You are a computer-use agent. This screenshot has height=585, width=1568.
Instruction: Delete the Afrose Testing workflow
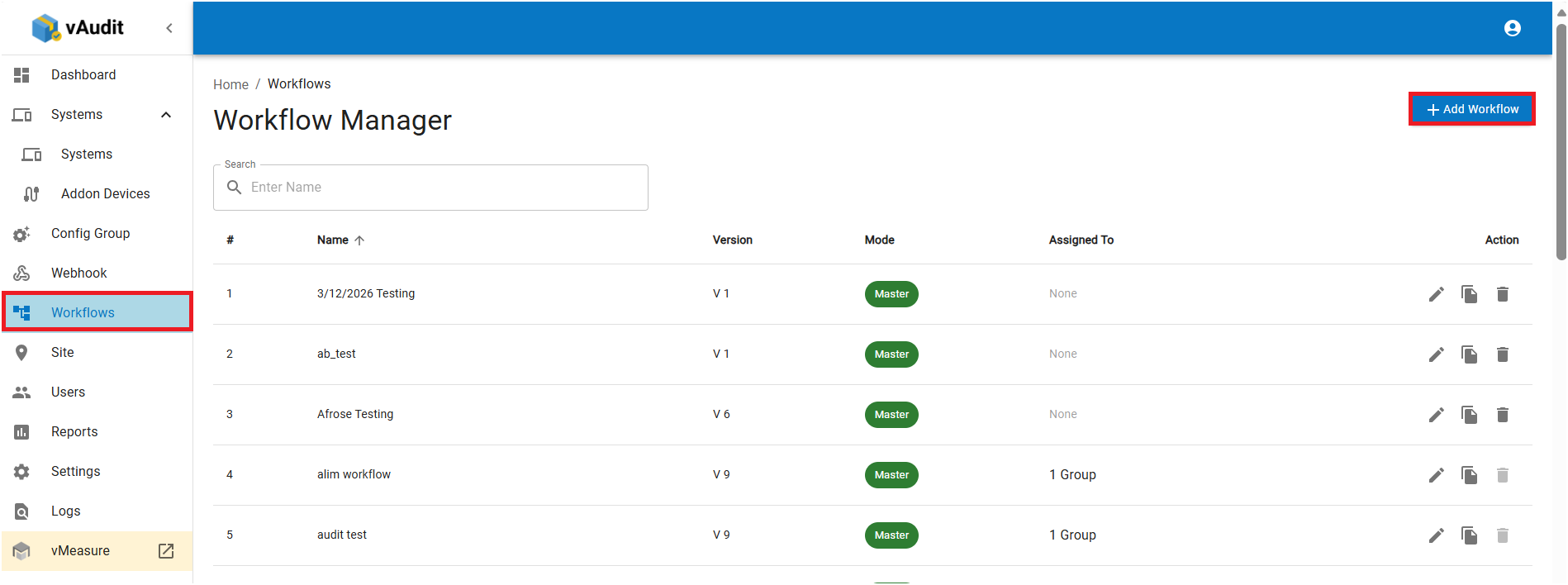point(1503,415)
